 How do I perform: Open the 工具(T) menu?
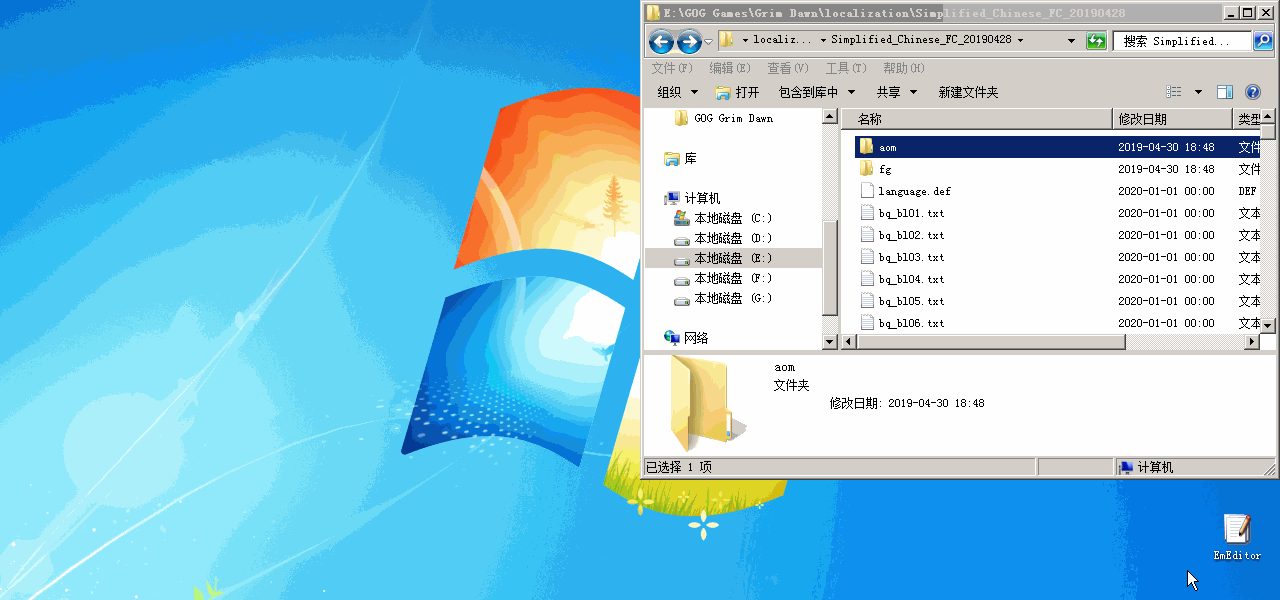click(846, 68)
